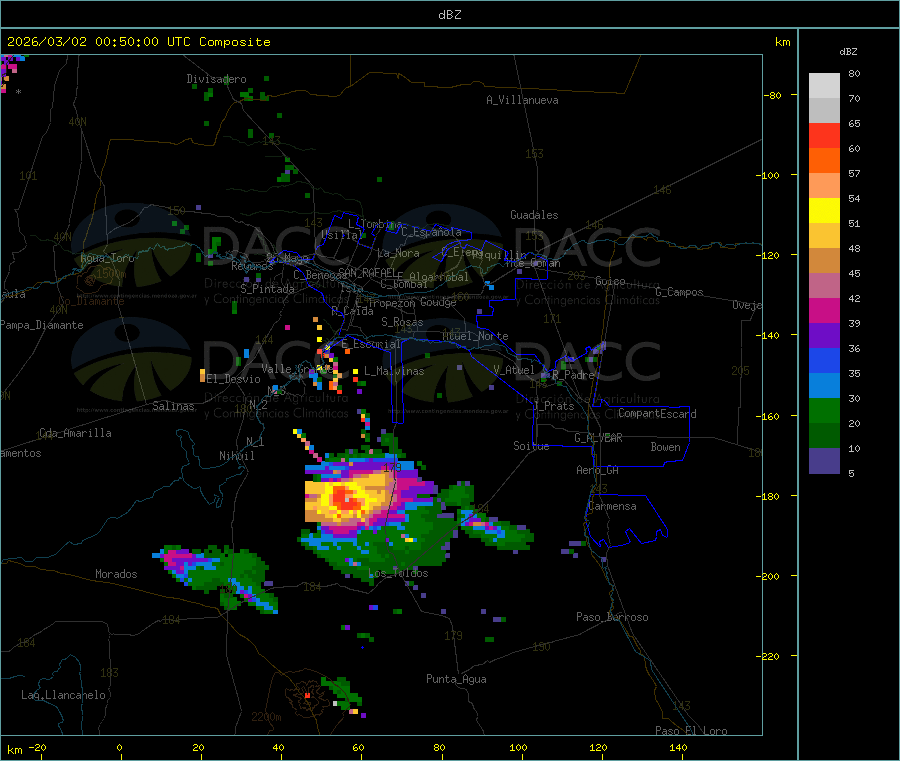Select the Bowen label

tap(666, 447)
